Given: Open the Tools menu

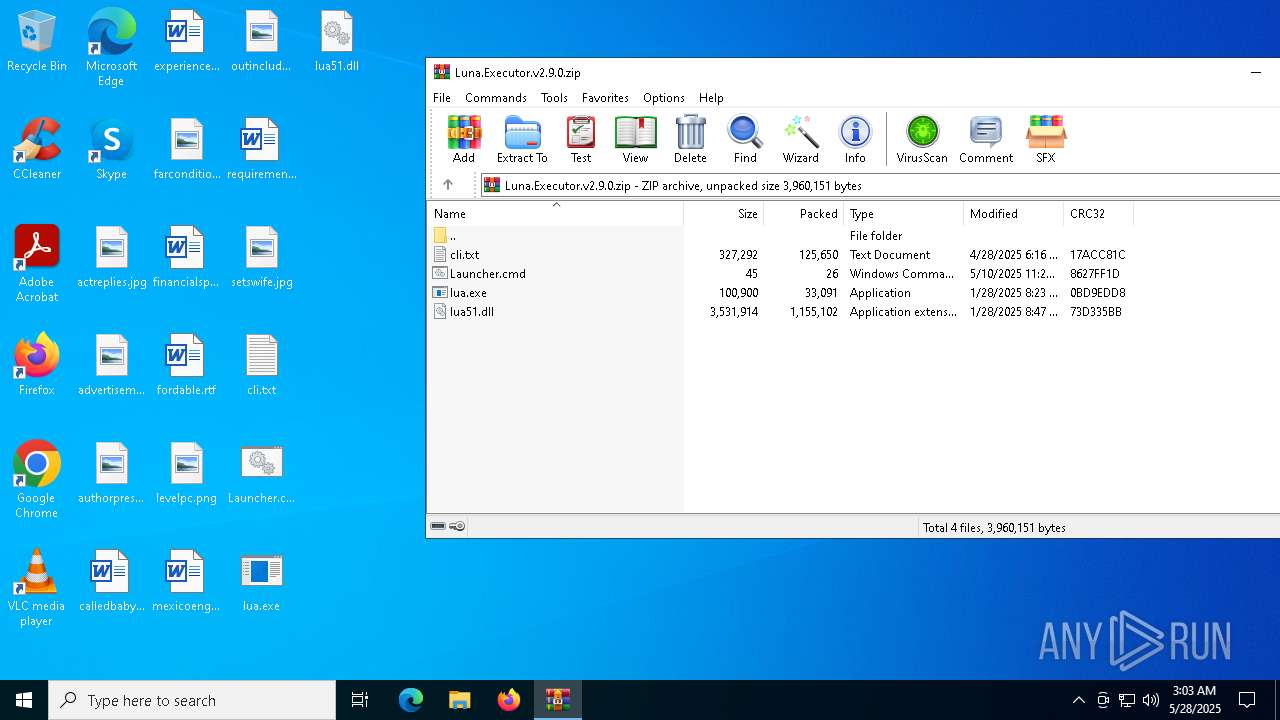Looking at the screenshot, I should 554,98.
